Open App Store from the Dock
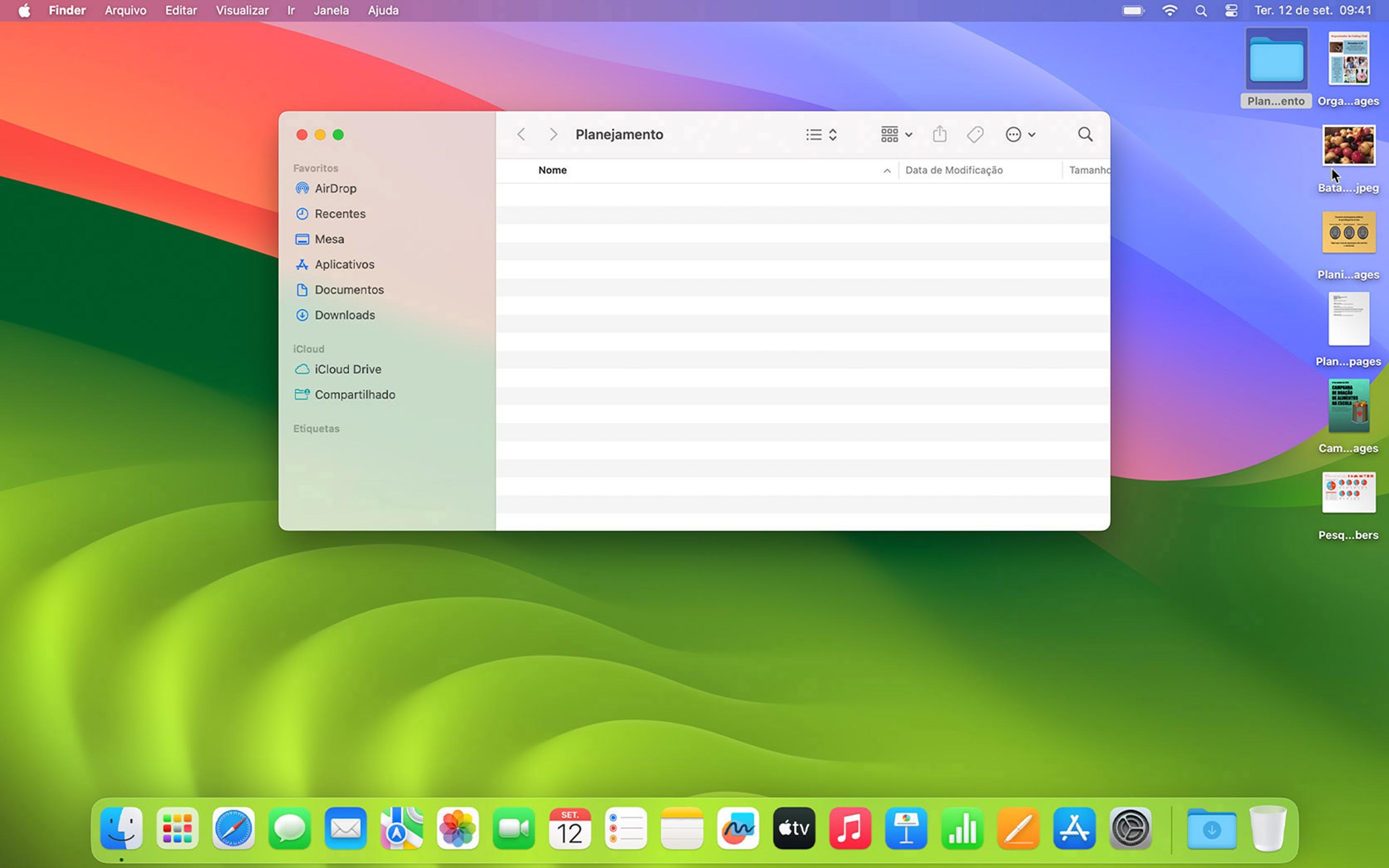The width and height of the screenshot is (1389, 868). 1075,828
